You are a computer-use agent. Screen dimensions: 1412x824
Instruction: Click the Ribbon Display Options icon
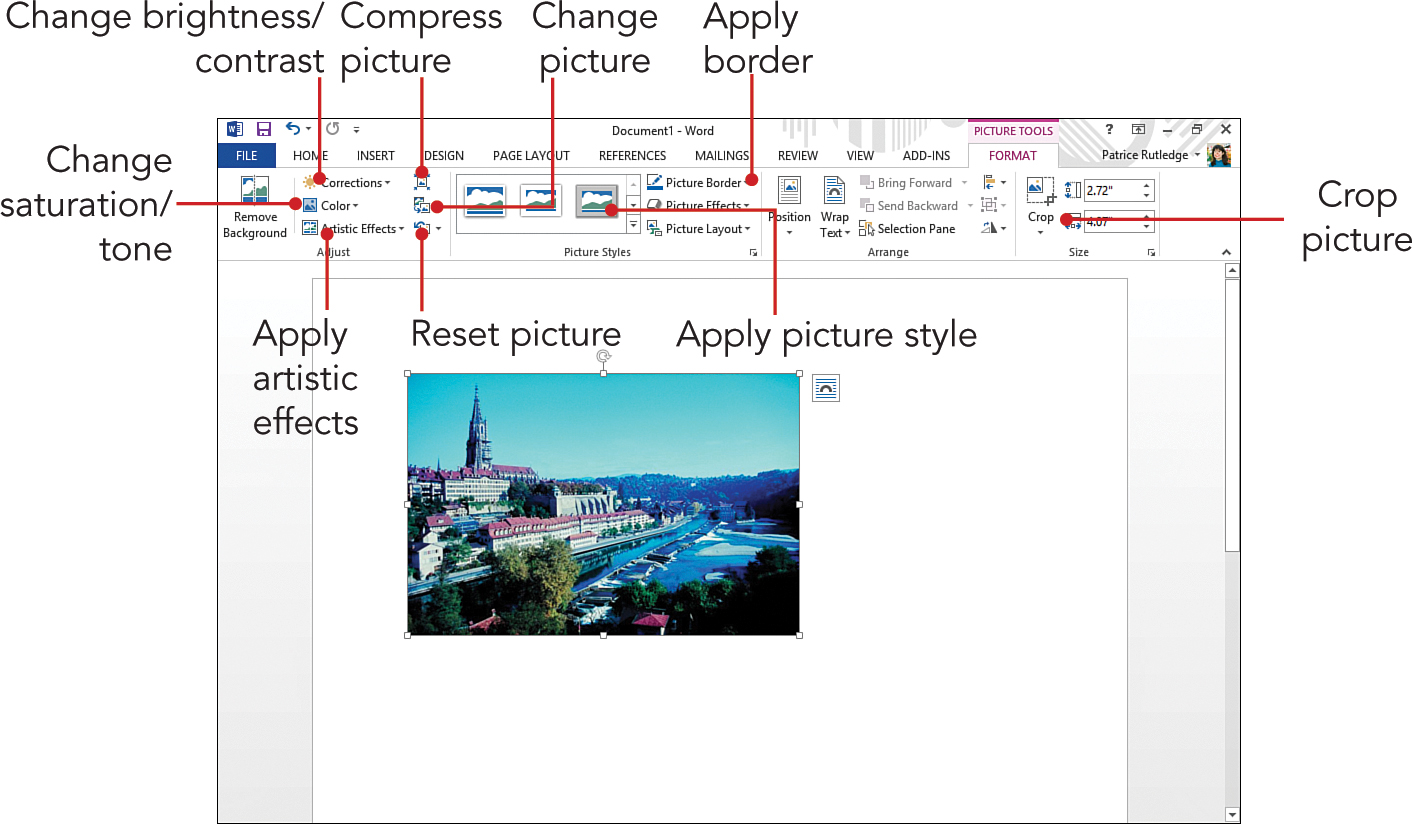[1138, 129]
